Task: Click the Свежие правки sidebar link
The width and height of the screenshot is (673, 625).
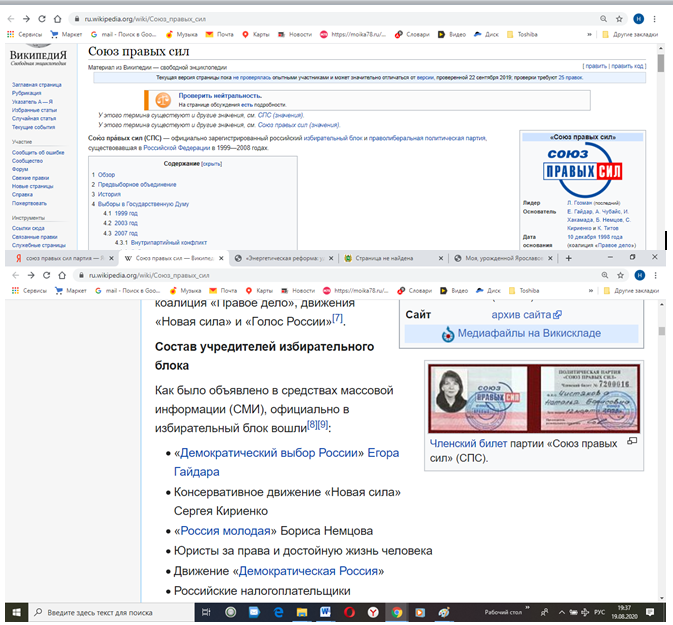Action: [x=30, y=178]
